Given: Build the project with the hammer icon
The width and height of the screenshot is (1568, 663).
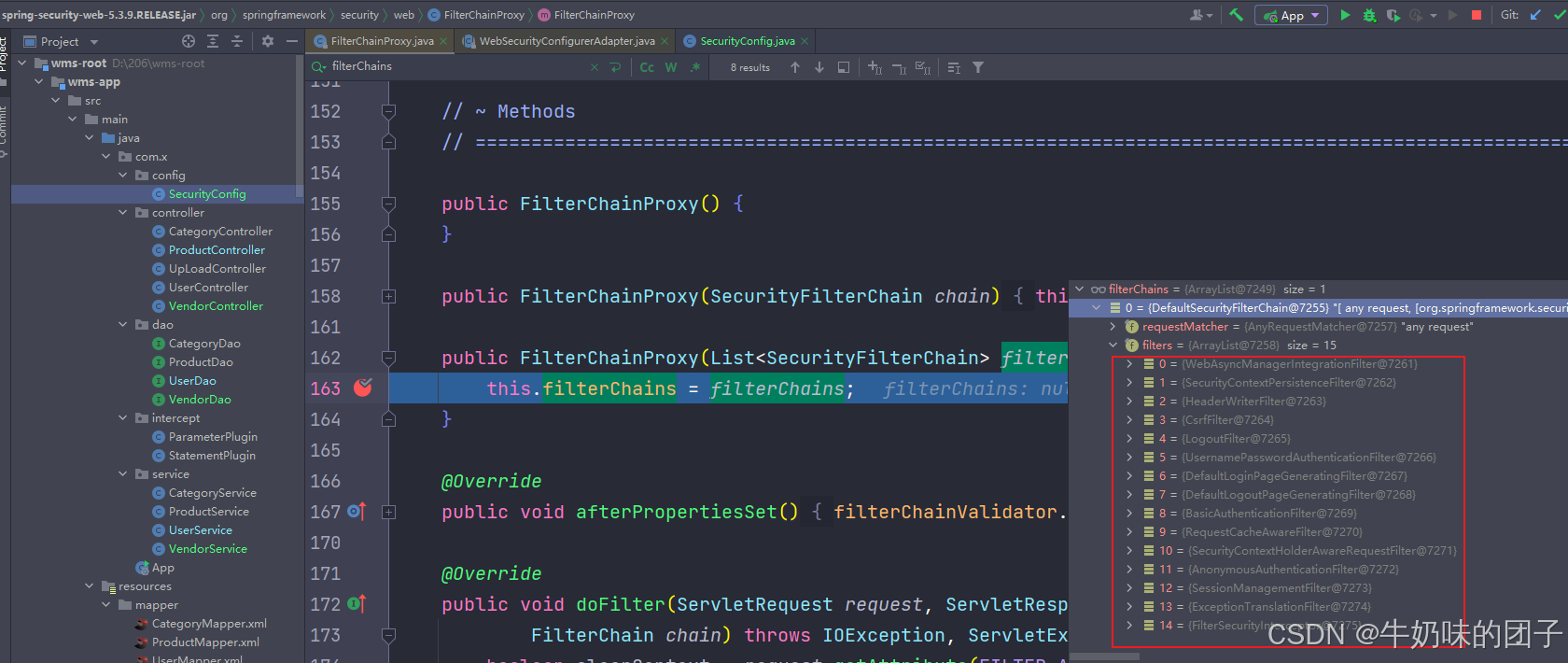Looking at the screenshot, I should (1236, 15).
